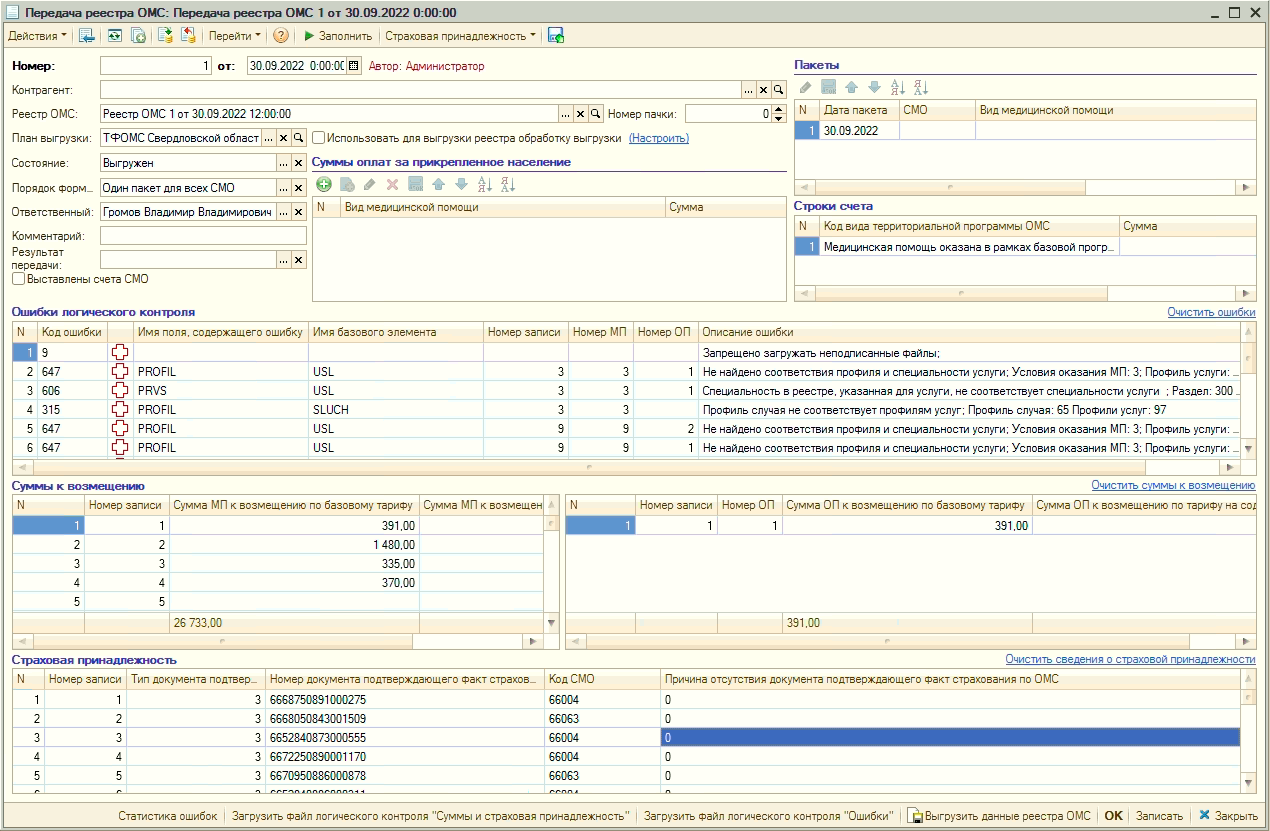This screenshot has height=831, width=1270.
Task: Click sort ascending icon in Пакеты toolbar
Action: click(x=897, y=88)
